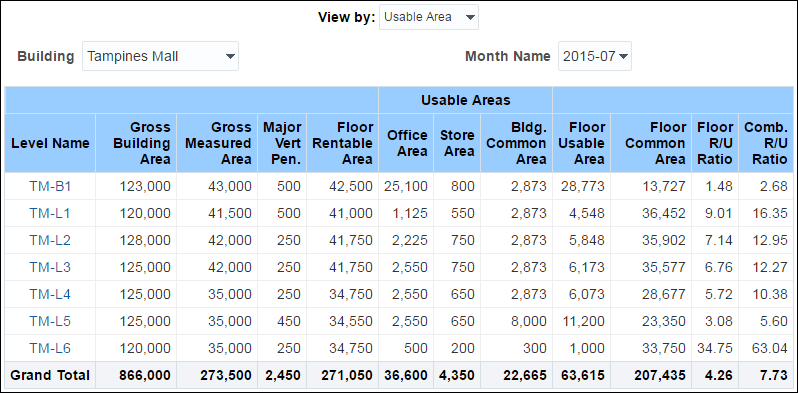The height and width of the screenshot is (393, 798).
Task: Select the 5,848 floor usable area cell
Action: click(x=582, y=240)
